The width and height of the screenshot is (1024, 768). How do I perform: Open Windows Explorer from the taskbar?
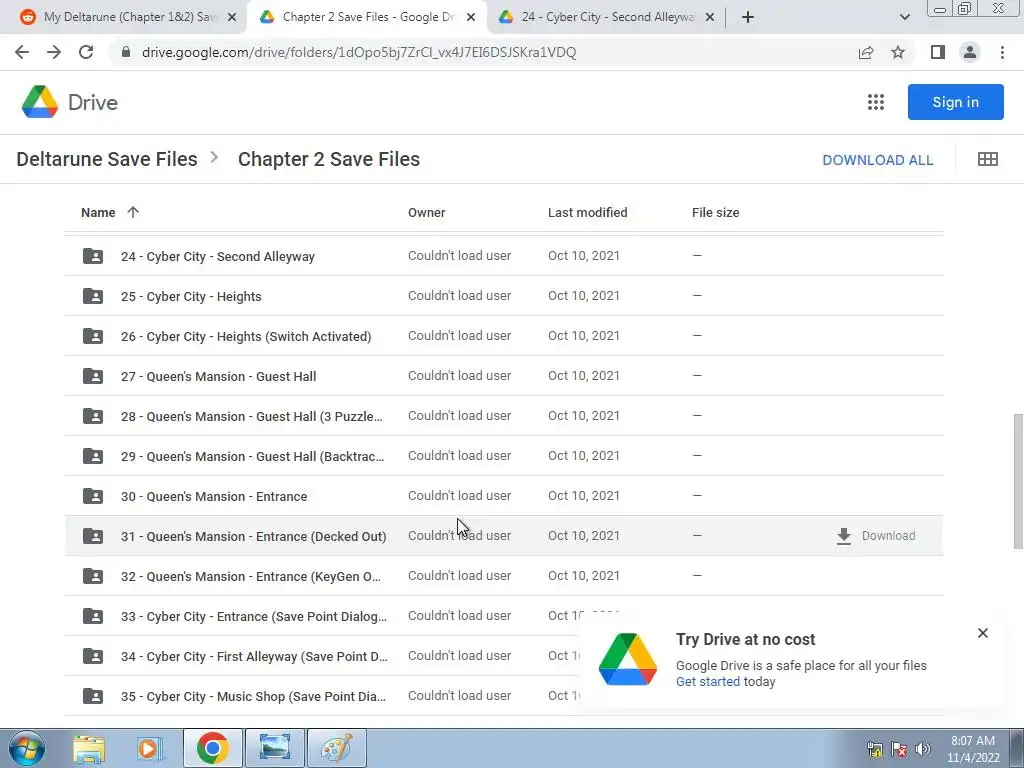[x=89, y=748]
